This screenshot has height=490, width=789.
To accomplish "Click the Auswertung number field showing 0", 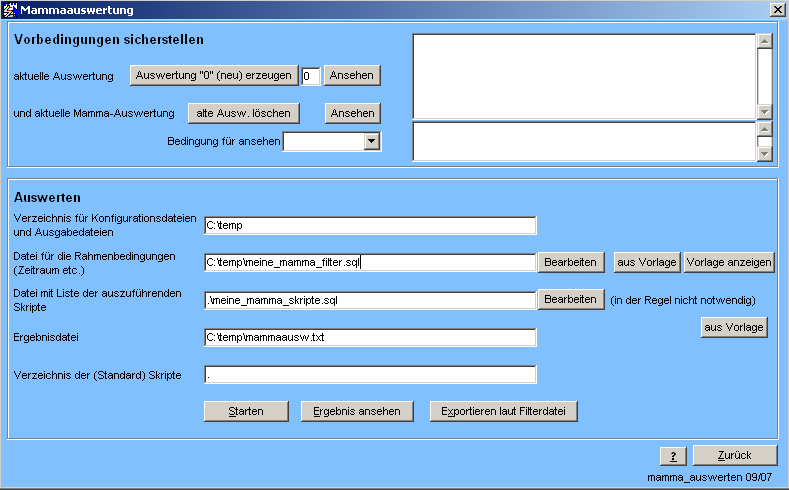I will point(310,76).
